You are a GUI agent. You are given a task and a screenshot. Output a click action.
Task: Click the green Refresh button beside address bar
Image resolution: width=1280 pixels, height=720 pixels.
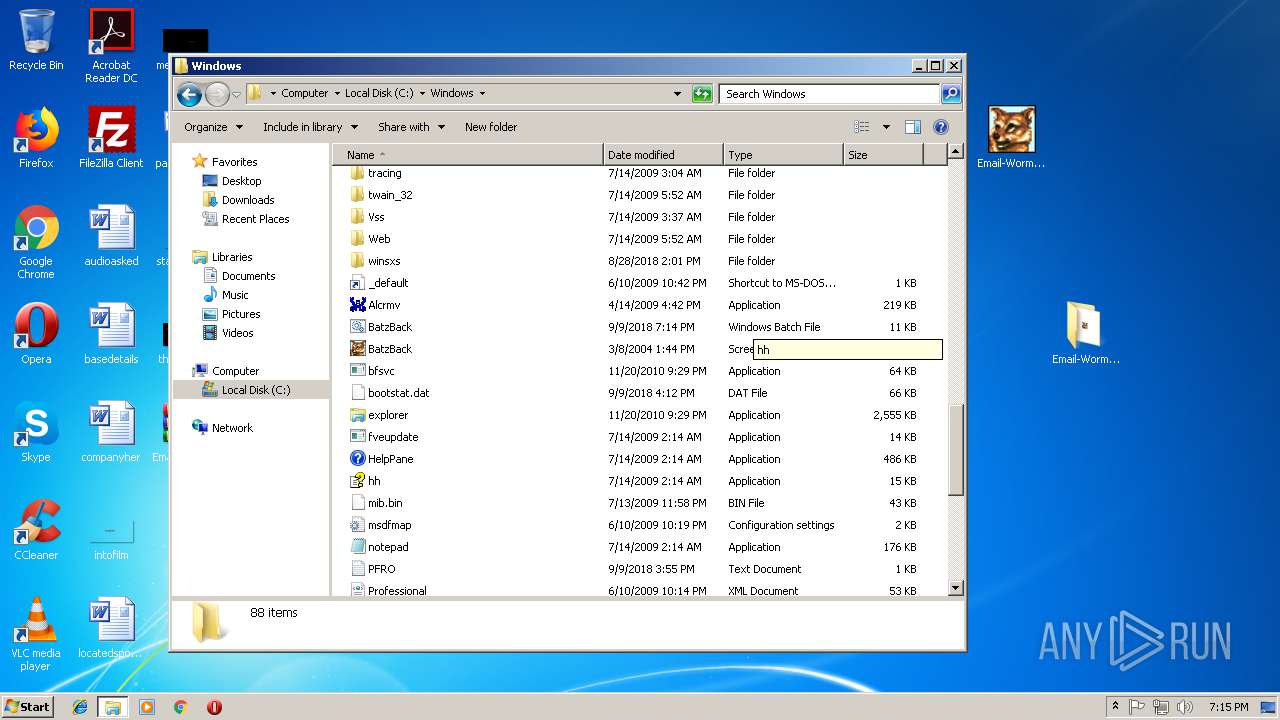coord(702,94)
